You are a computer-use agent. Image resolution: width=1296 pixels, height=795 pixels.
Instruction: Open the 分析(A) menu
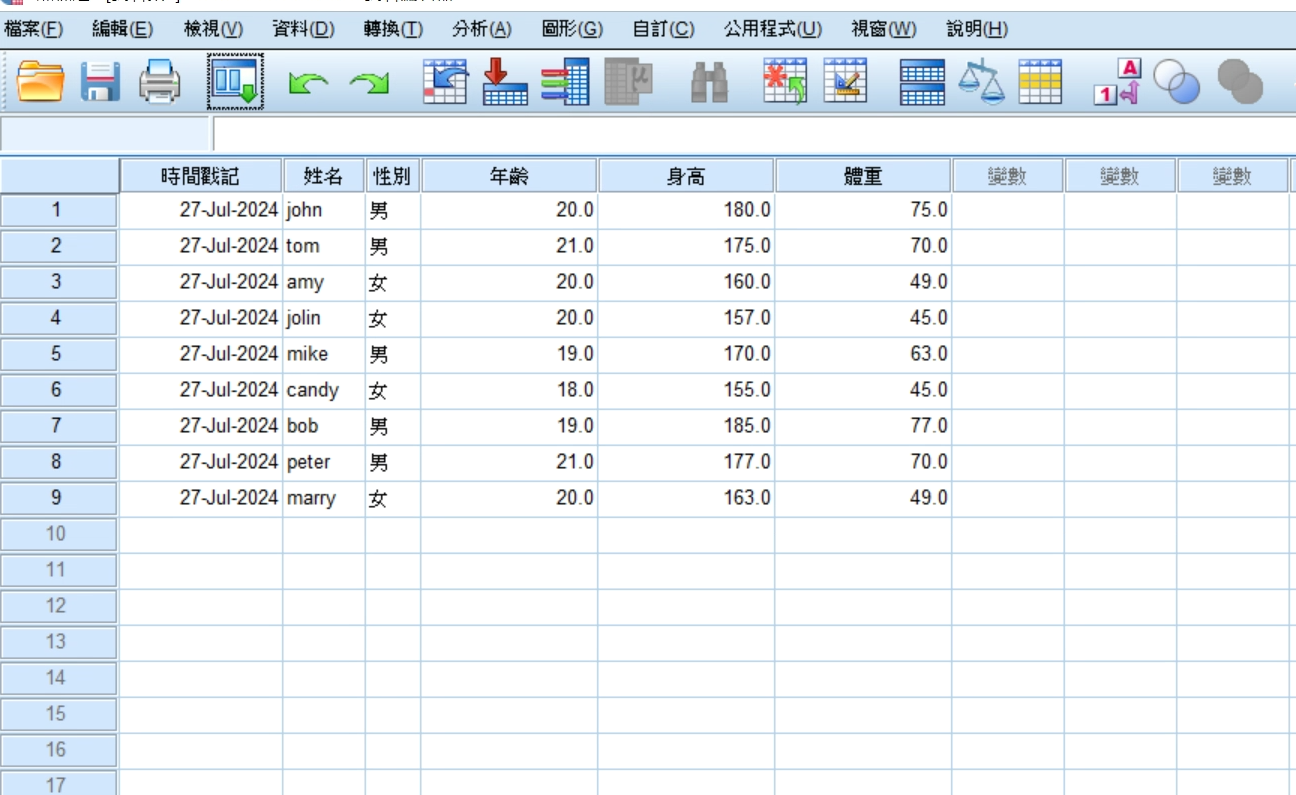[x=481, y=29]
